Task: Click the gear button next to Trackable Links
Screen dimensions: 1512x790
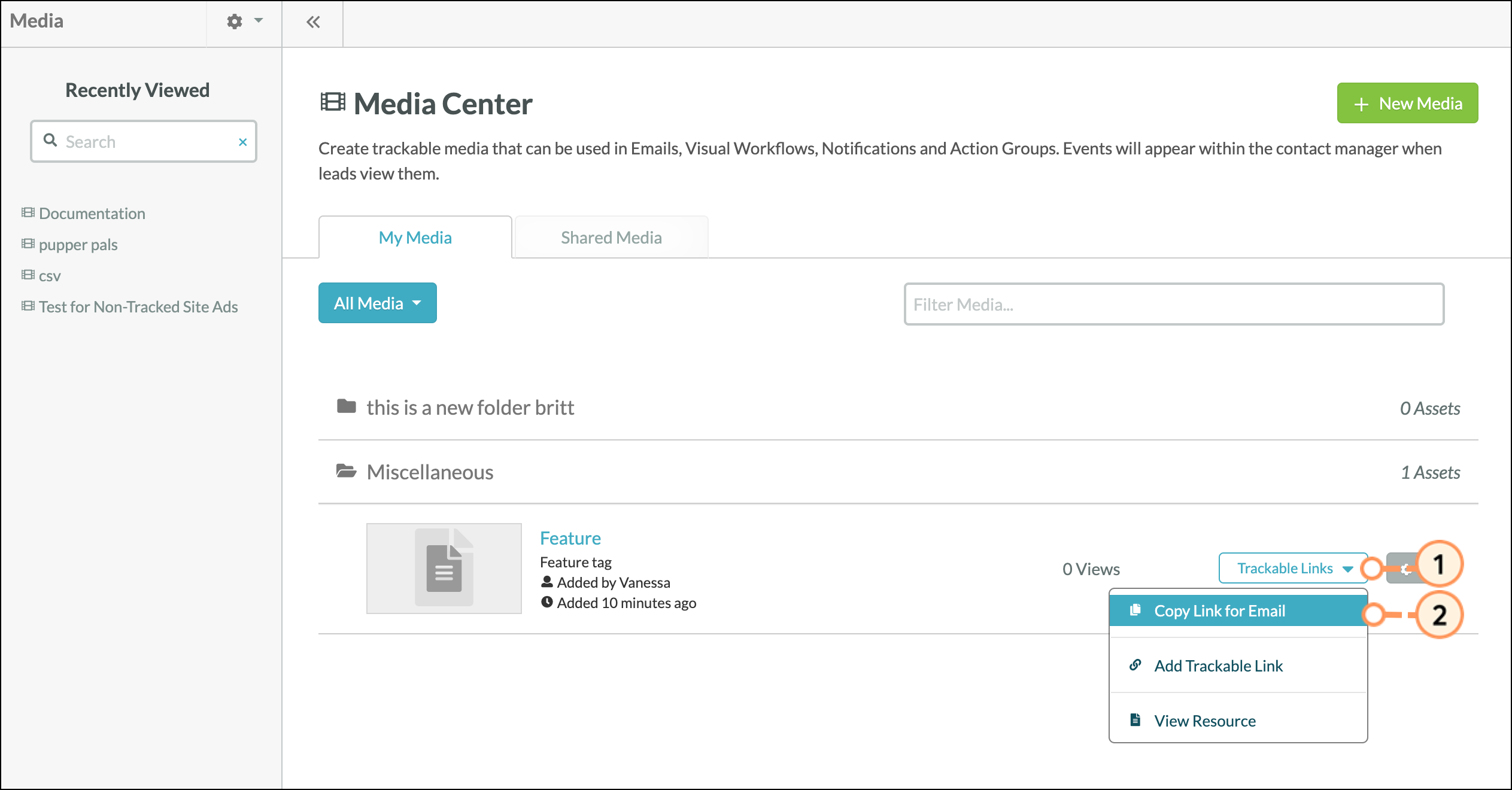Action: (1405, 568)
